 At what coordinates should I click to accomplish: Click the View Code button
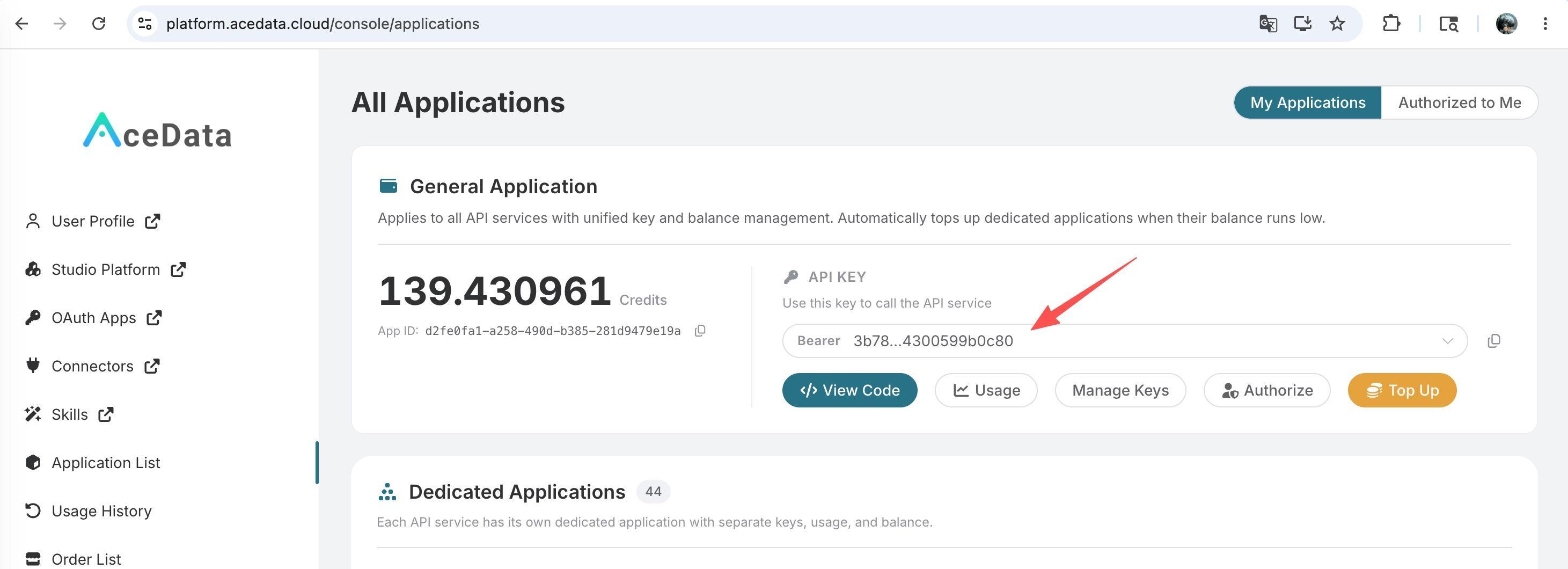(850, 390)
